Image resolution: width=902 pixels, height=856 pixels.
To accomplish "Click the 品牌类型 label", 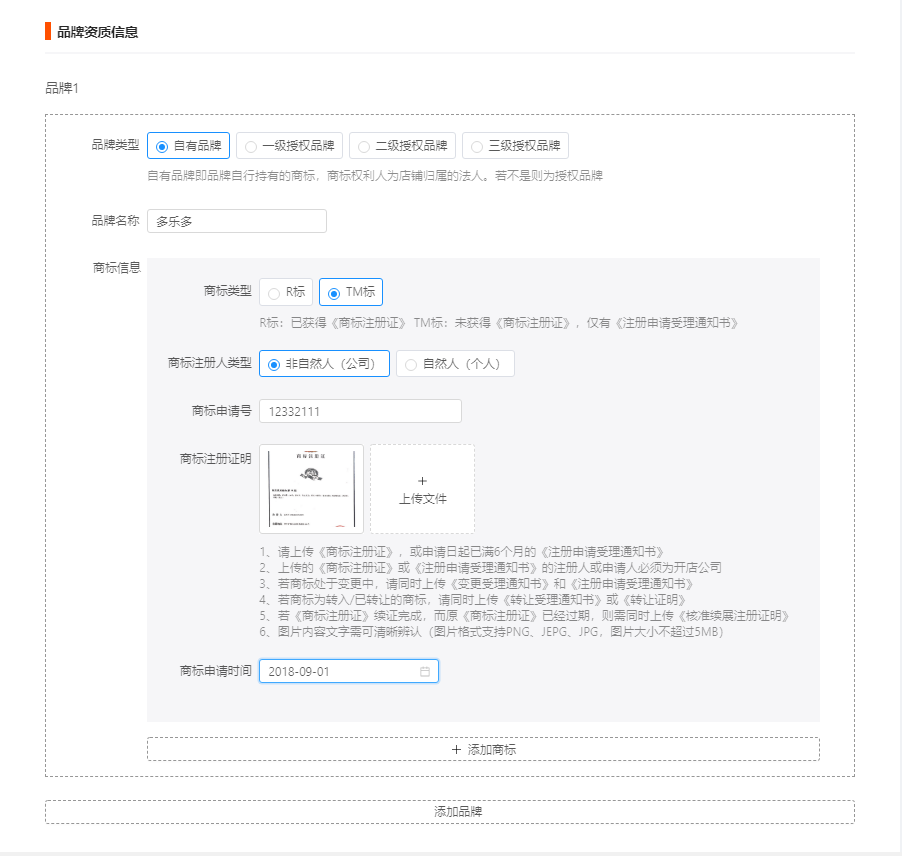I will coord(115,145).
